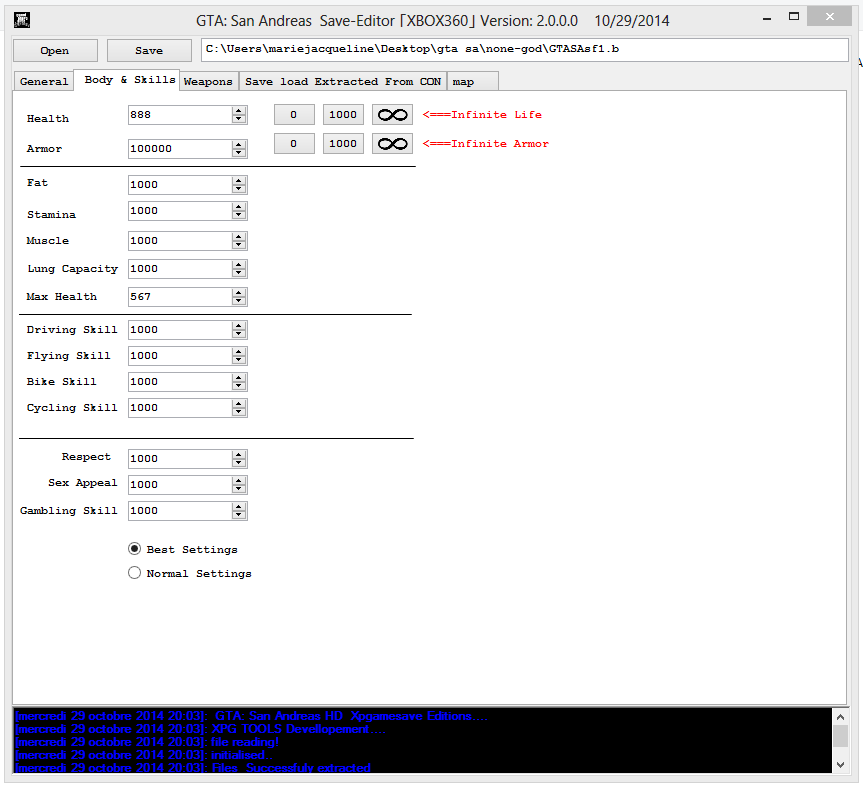Open the Weapons tab
This screenshot has height=791, width=863.
(x=208, y=82)
